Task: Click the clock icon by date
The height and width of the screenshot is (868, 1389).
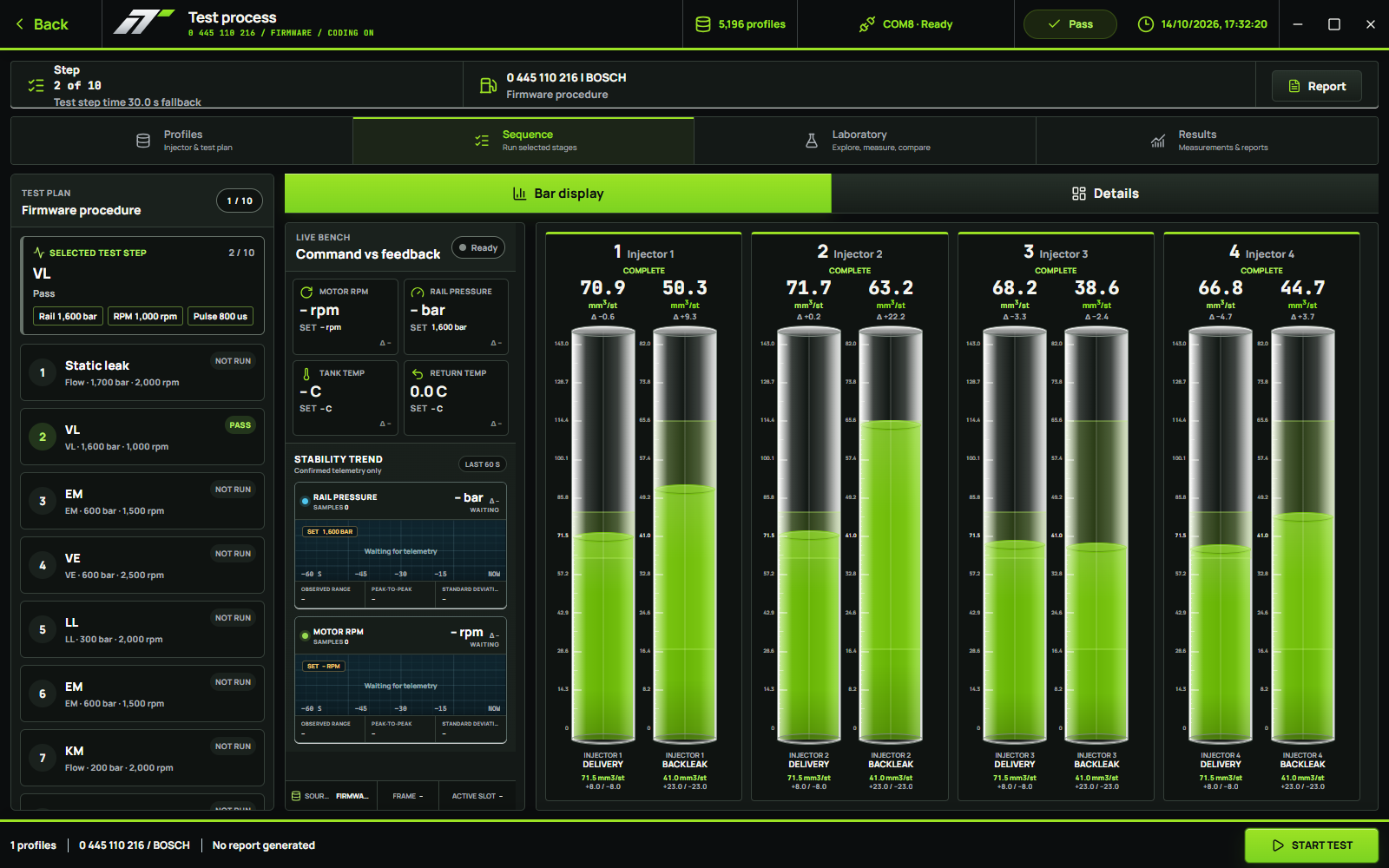Action: tap(1146, 24)
